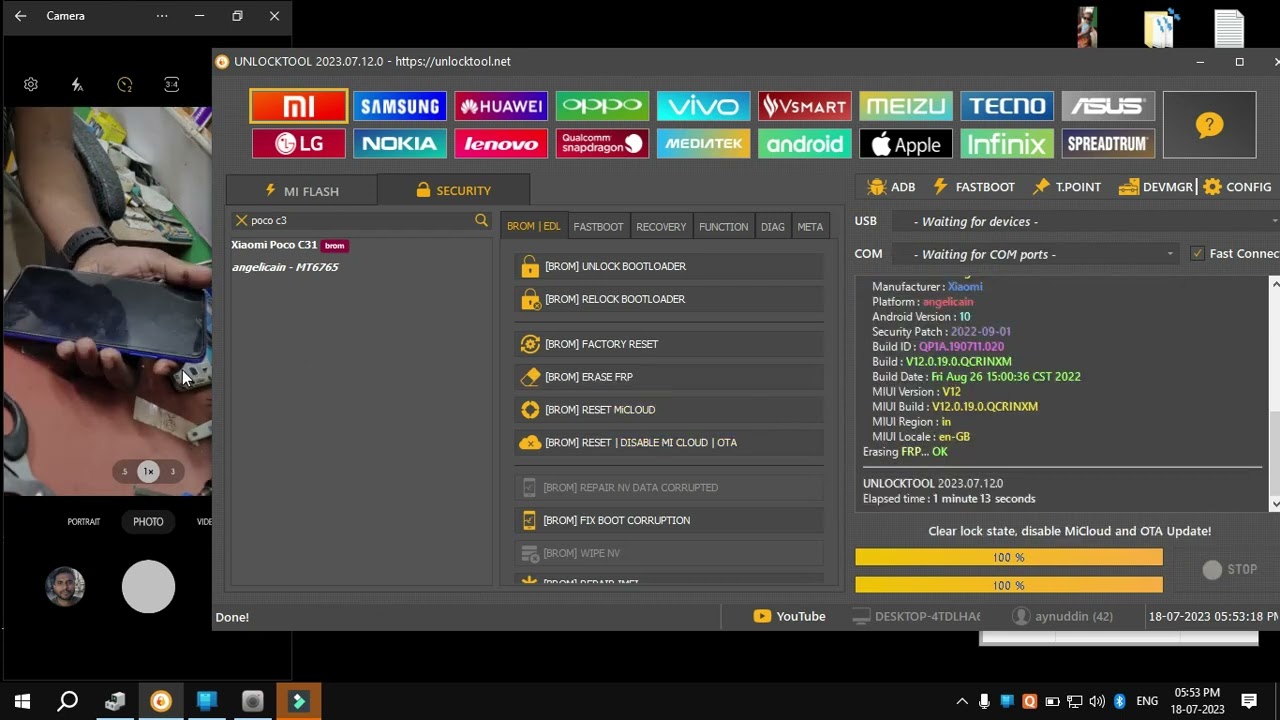This screenshot has width=1280, height=720.
Task: Click [BROM] FIX BOOT CORRUPTION
Action: coord(669,520)
